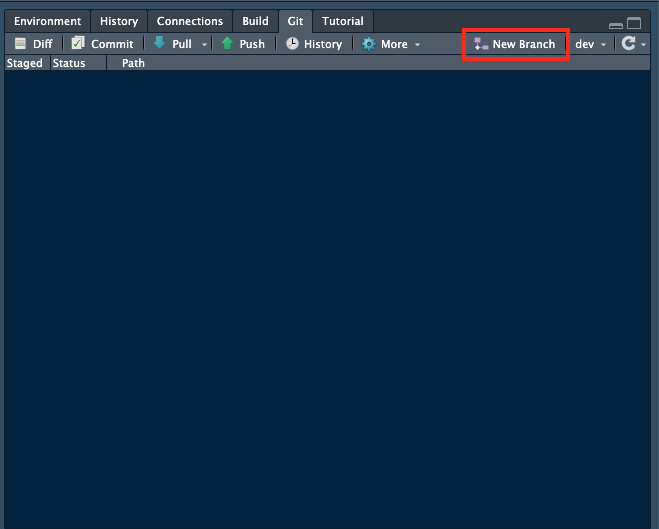The image size is (659, 529).
Task: Switch to the History tab
Action: pos(119,21)
